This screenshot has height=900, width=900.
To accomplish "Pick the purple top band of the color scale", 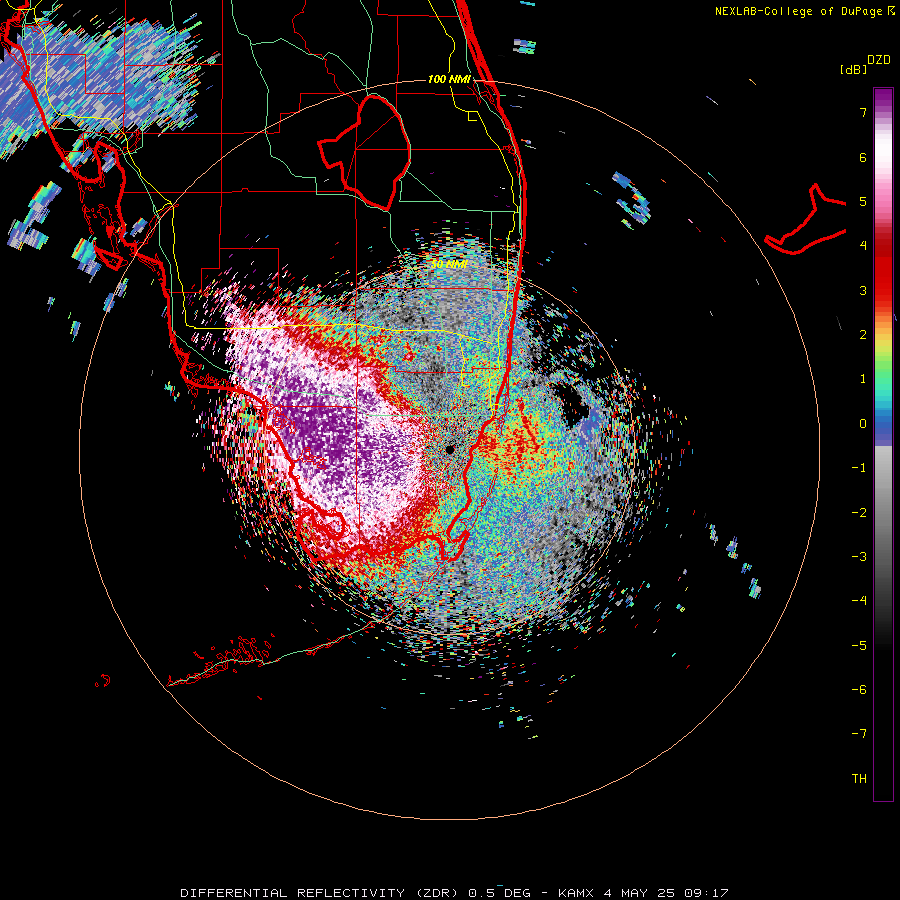I will click(x=883, y=99).
